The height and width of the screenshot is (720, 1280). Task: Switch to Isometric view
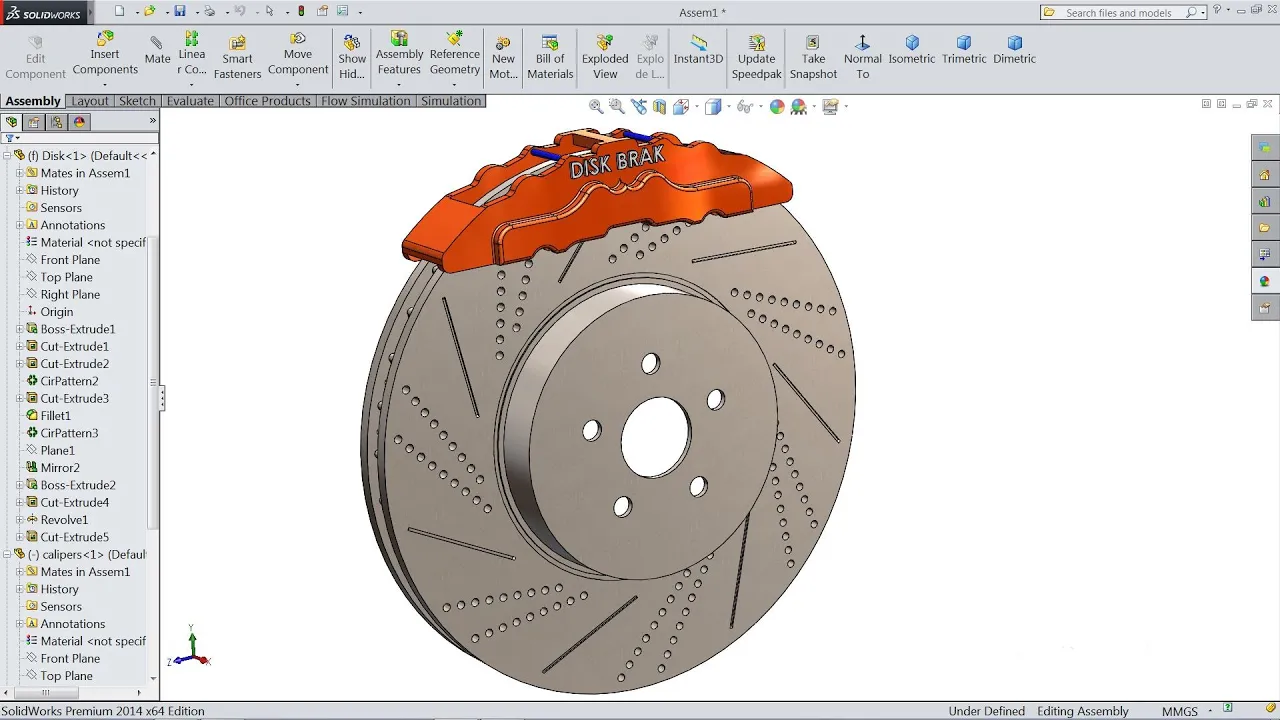[912, 50]
